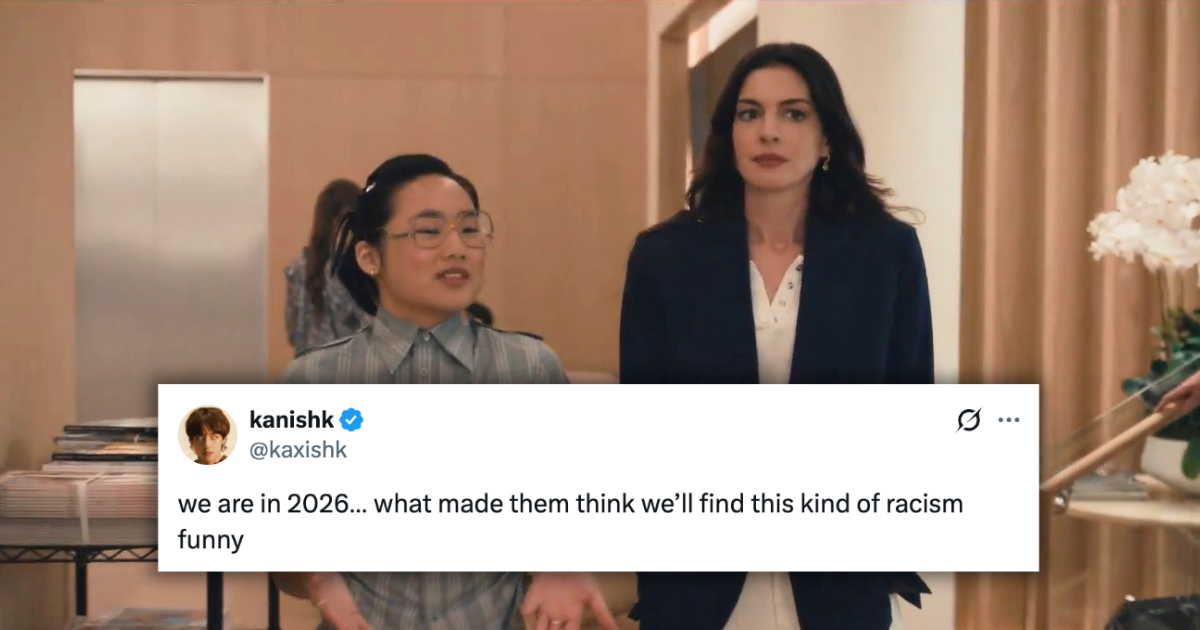Click the gold earring on the woman in the blazer
1200x630 pixels.
825,160
